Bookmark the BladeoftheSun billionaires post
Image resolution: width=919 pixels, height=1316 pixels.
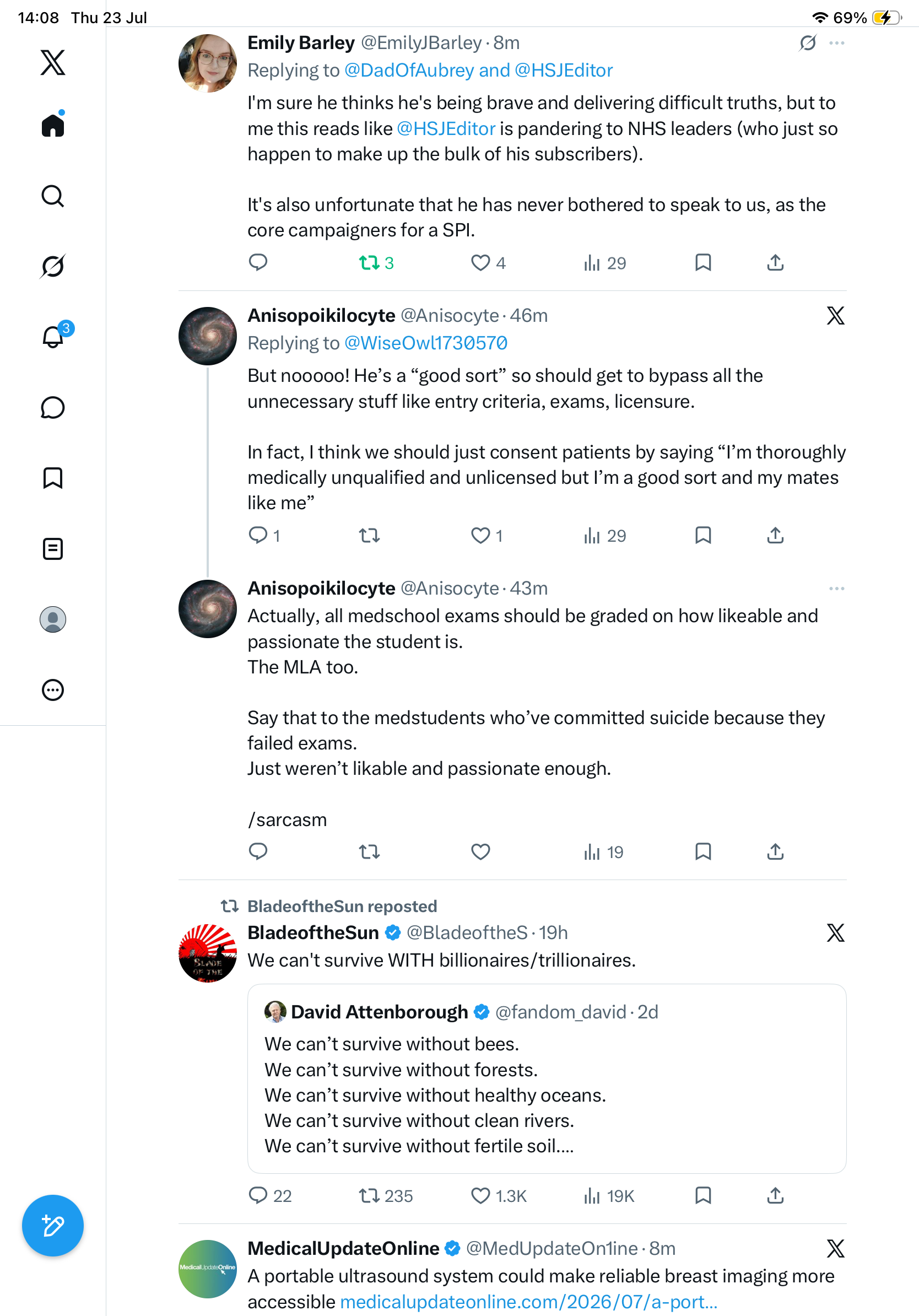703,1196
